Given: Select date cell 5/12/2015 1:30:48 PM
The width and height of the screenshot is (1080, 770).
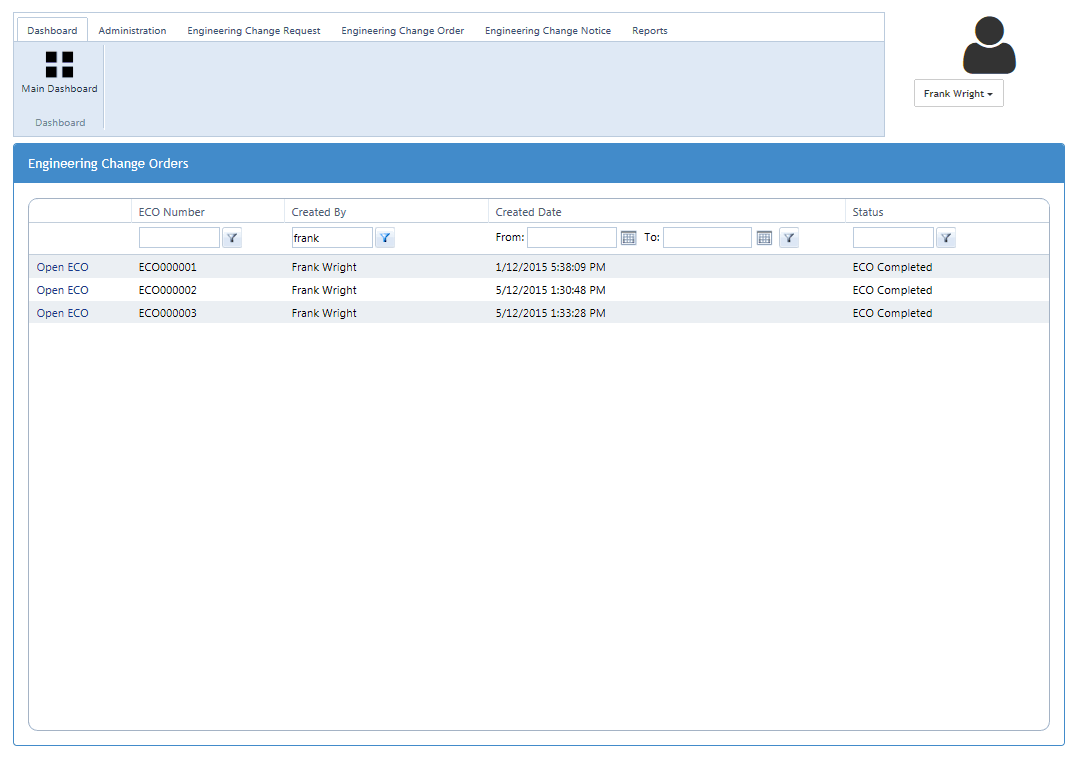Looking at the screenshot, I should [x=550, y=290].
